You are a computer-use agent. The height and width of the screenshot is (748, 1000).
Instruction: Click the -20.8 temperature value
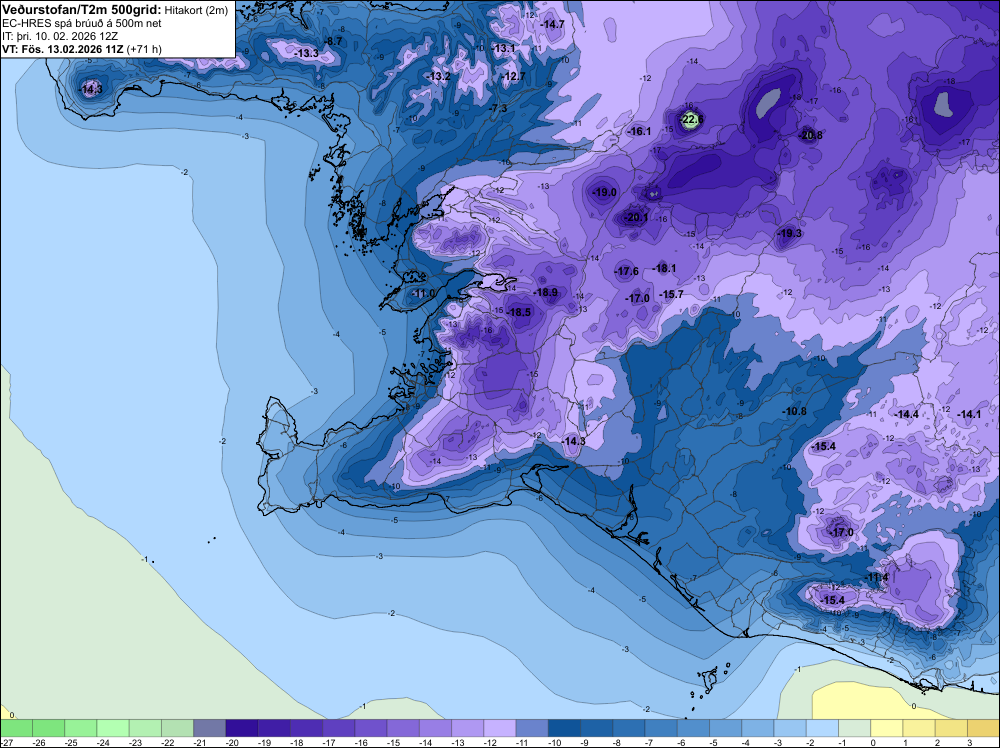pyautogui.click(x=811, y=135)
